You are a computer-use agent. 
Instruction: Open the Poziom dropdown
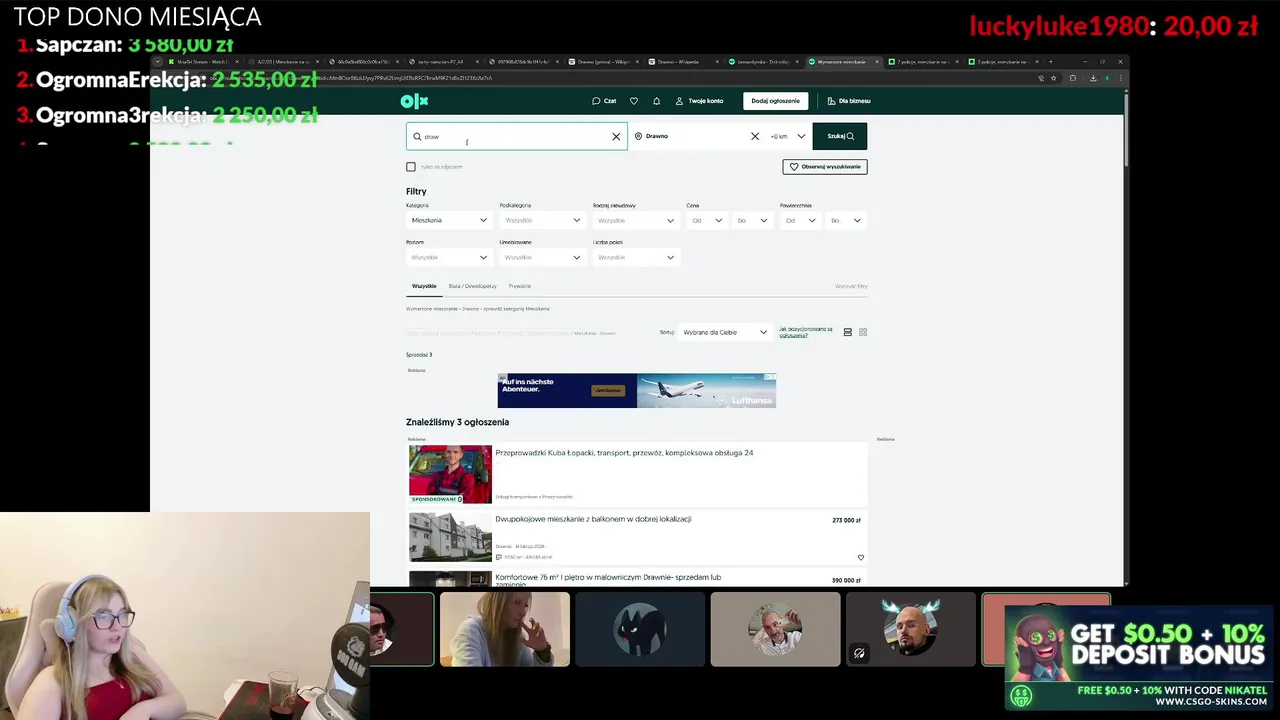point(449,257)
